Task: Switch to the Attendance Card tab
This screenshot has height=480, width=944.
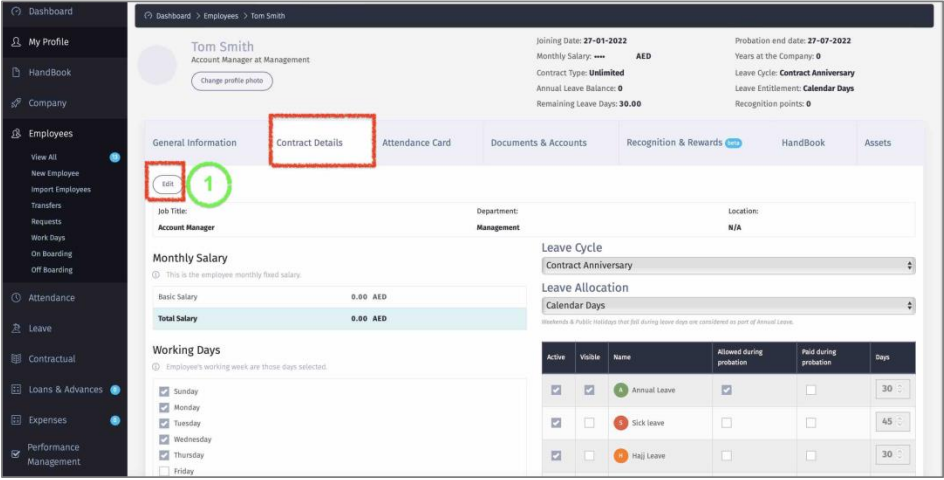Action: coord(416,143)
